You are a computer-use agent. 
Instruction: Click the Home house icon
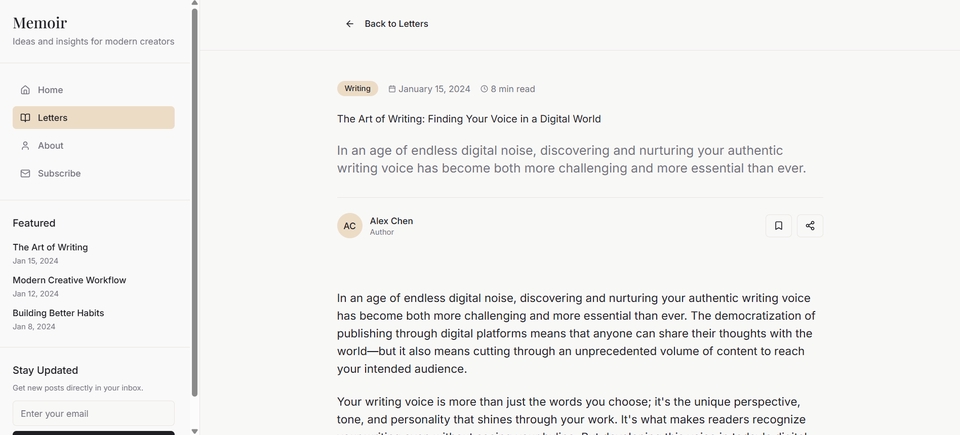[26, 90]
